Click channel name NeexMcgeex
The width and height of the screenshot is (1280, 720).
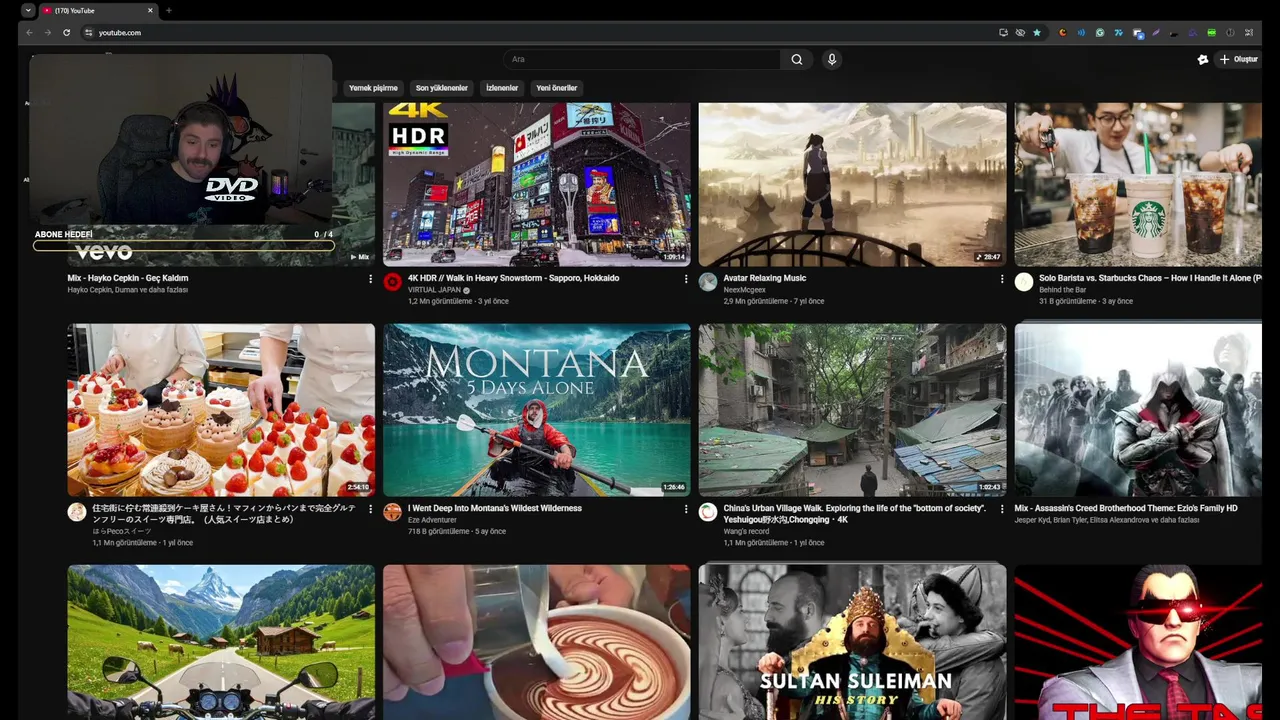744,290
